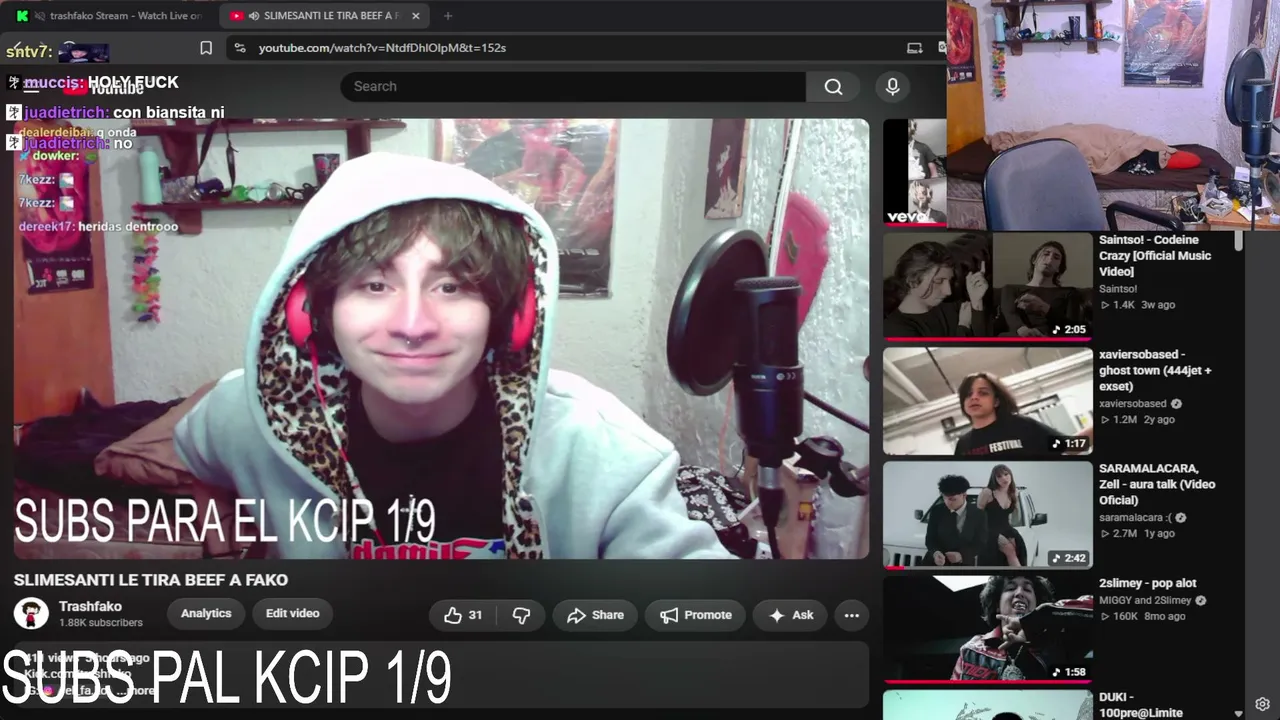Open the more actions three-dot menu
1280x720 pixels.
click(852, 615)
